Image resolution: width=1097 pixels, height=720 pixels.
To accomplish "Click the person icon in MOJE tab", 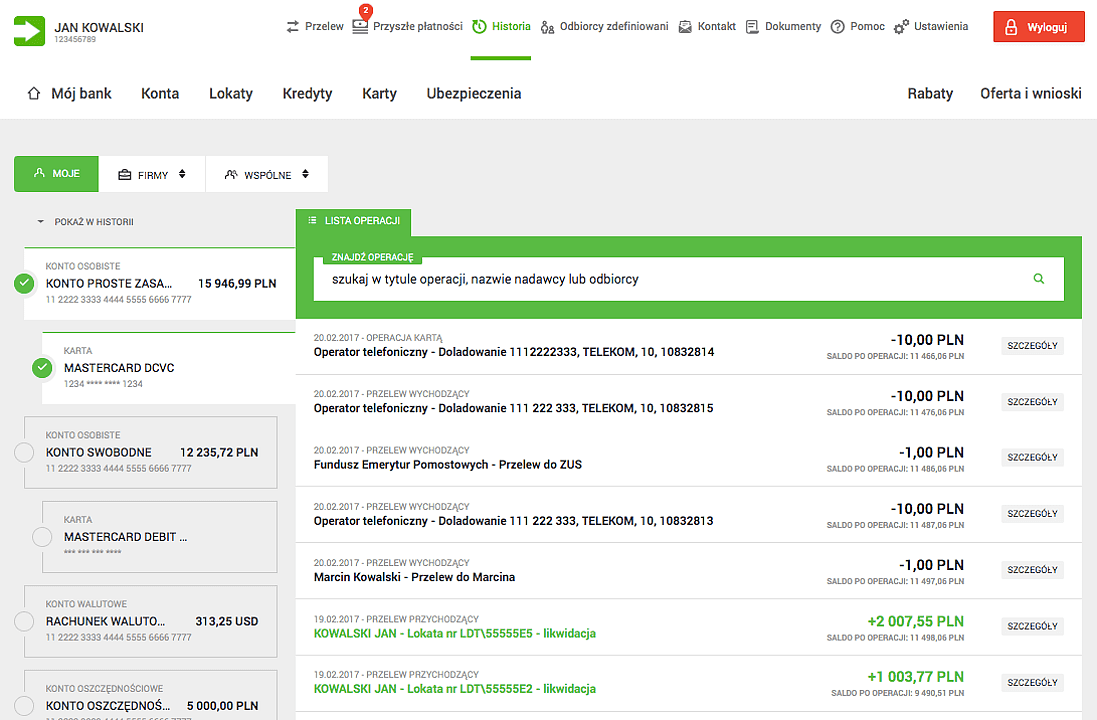I will (39, 173).
